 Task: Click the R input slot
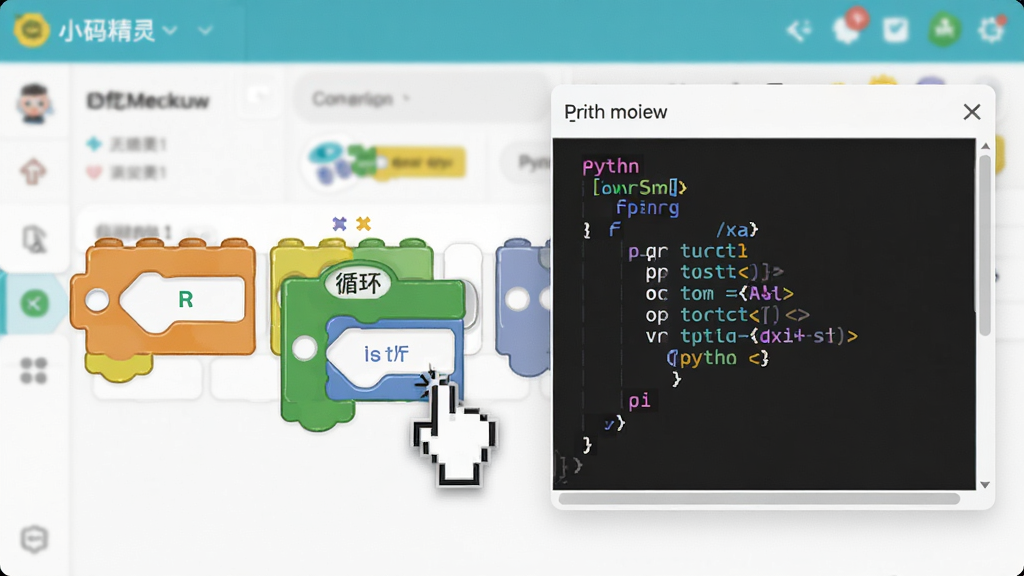(183, 300)
